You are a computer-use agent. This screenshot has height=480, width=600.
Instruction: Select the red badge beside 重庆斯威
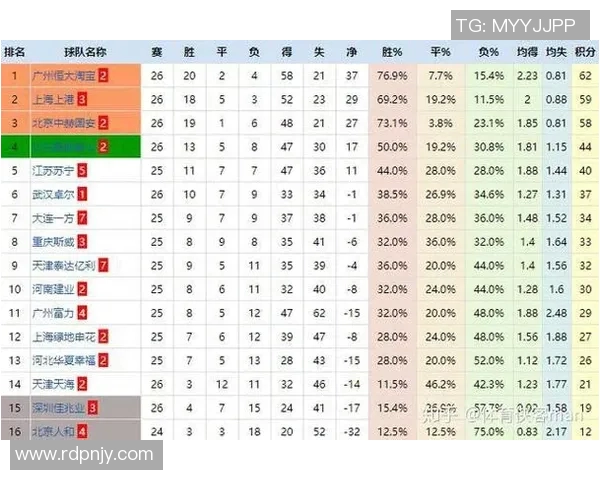tap(82, 241)
